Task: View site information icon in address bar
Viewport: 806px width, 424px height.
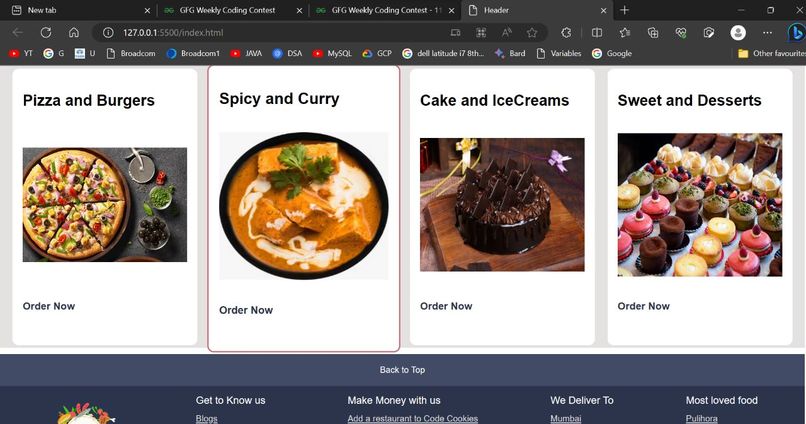Action: pyautogui.click(x=108, y=32)
